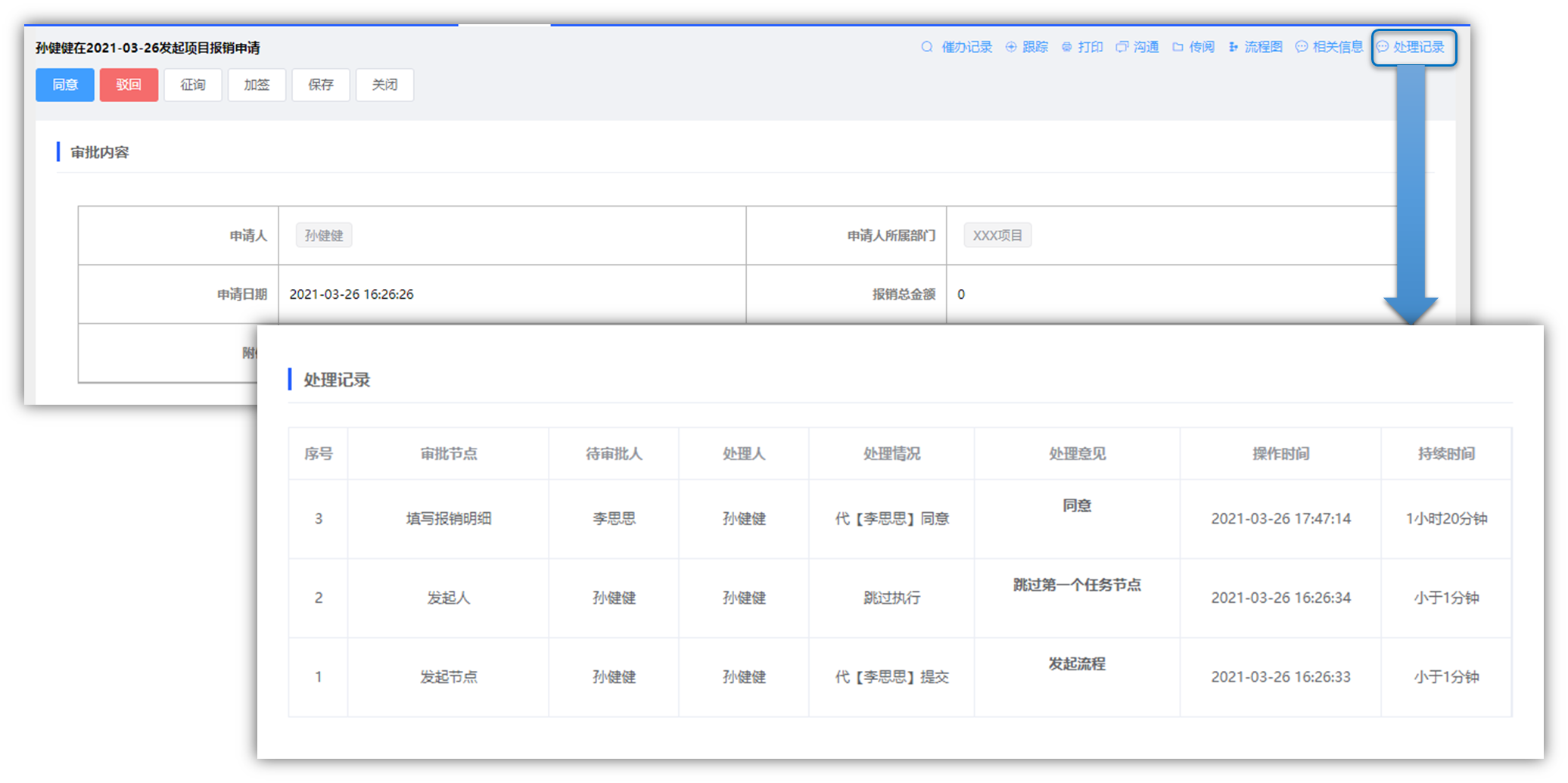The height and width of the screenshot is (783, 1568).
Task: Click the 传阅 folder icon
Action: [x=1178, y=47]
